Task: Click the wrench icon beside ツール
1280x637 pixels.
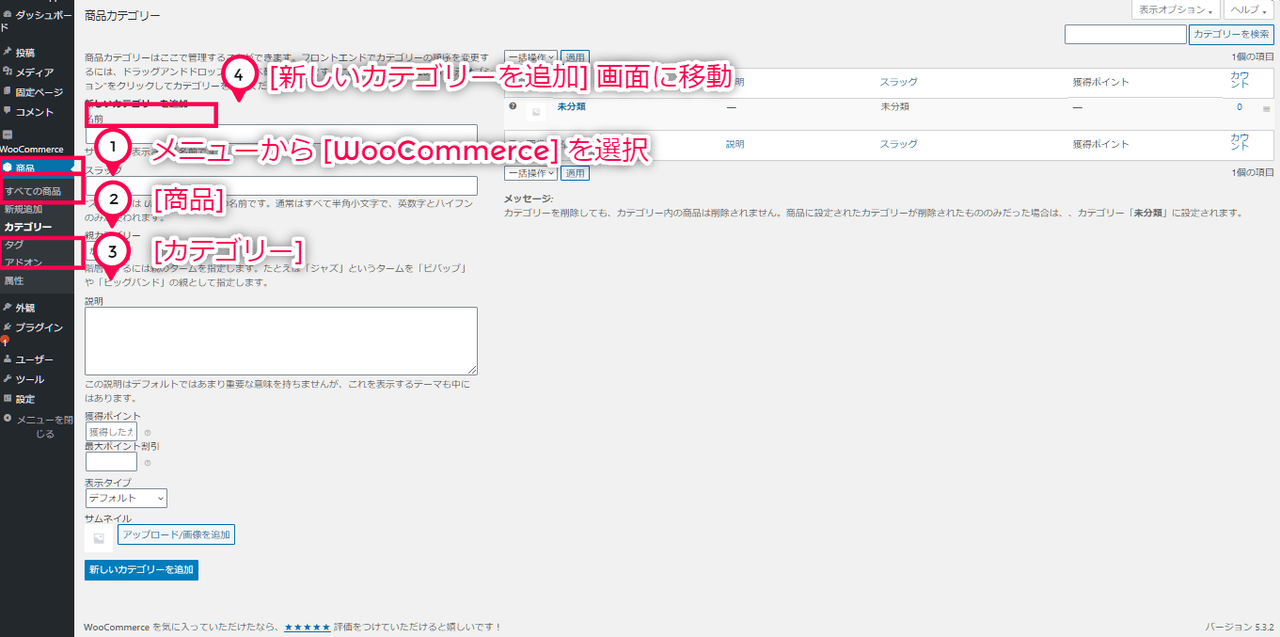Action: click(8, 379)
